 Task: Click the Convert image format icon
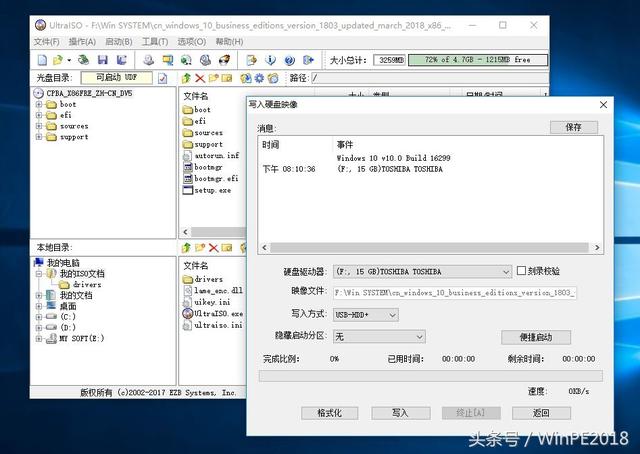[x=167, y=60]
